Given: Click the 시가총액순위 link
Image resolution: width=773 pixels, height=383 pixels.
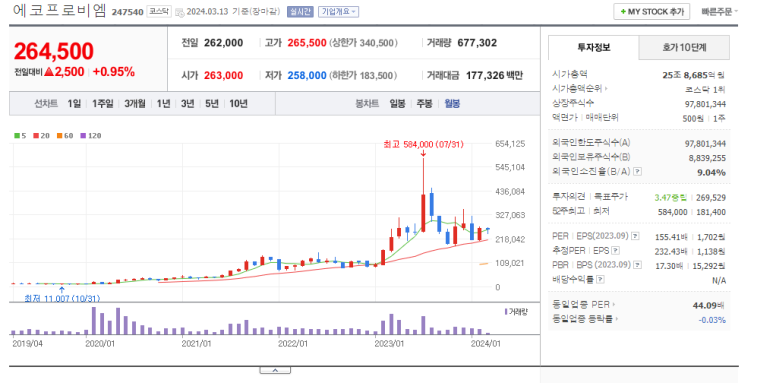Looking at the screenshot, I should (577, 89).
